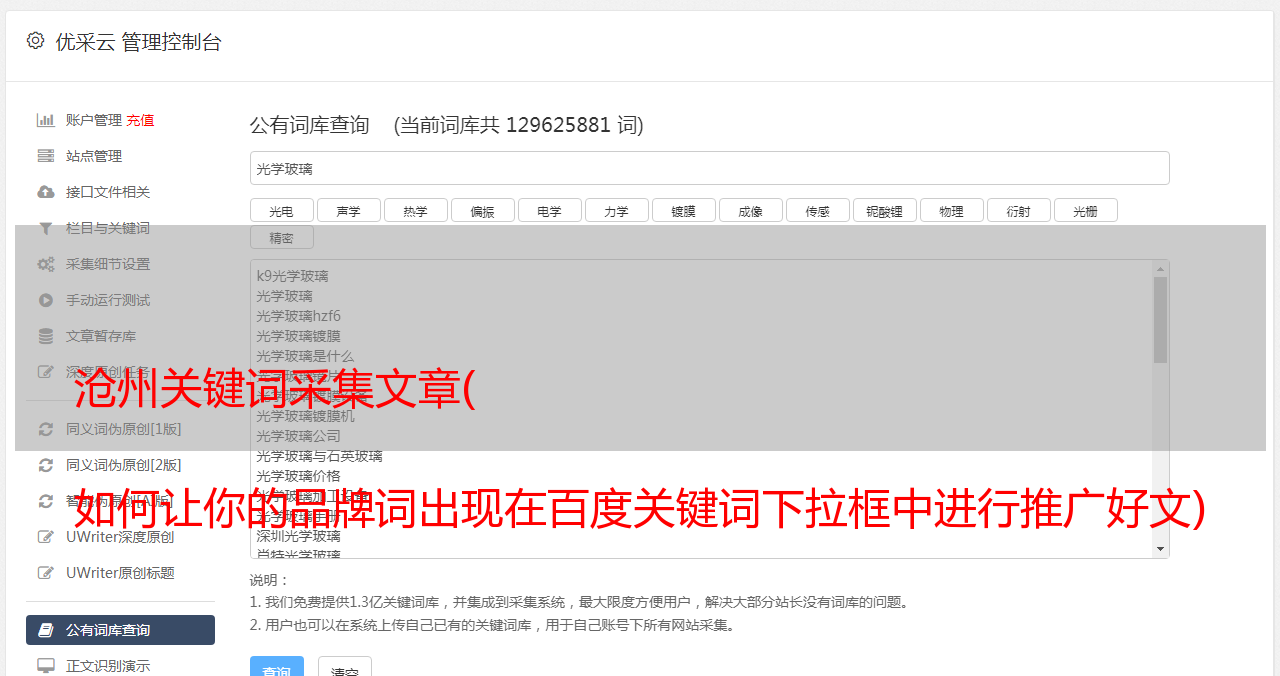Select the 光电 keyword tag
Screen dimensions: 1280x676
[282, 210]
